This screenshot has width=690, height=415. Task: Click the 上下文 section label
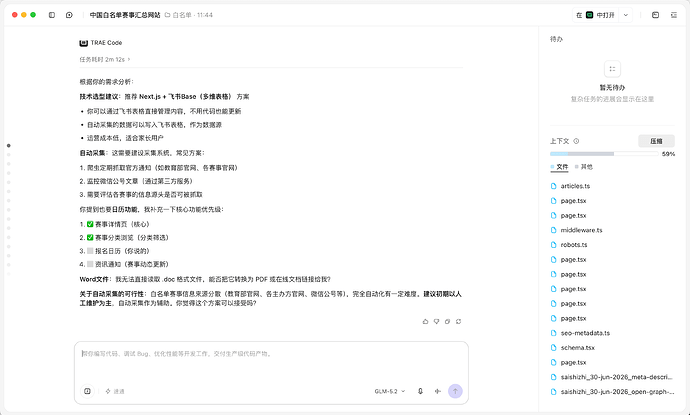559,141
